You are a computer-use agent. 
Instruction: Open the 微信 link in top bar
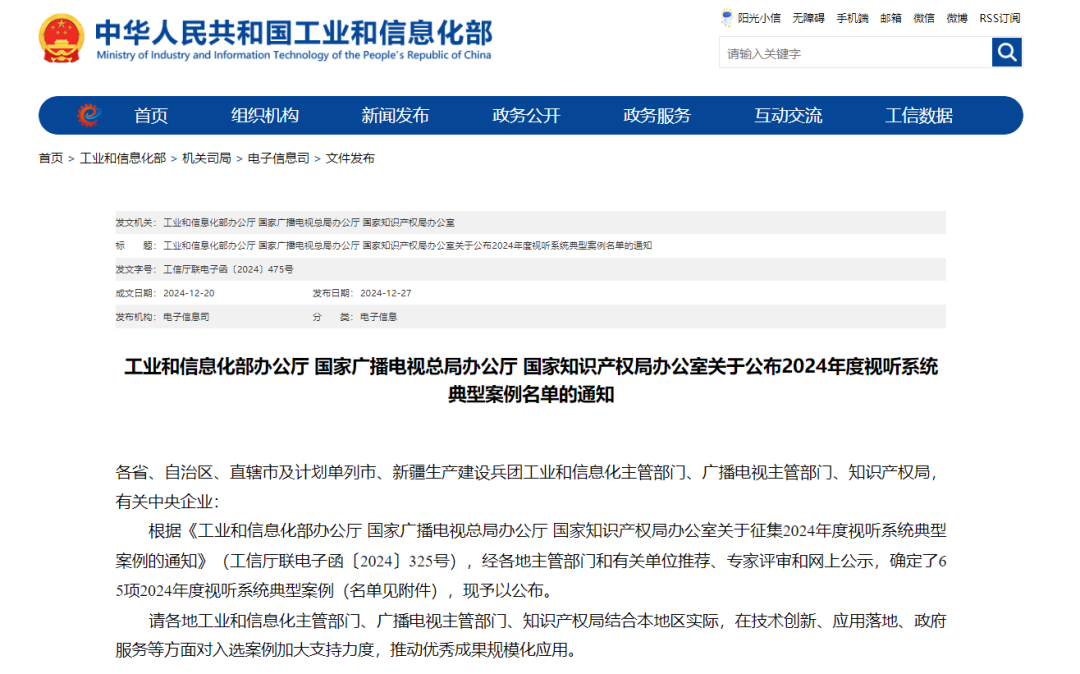point(924,18)
